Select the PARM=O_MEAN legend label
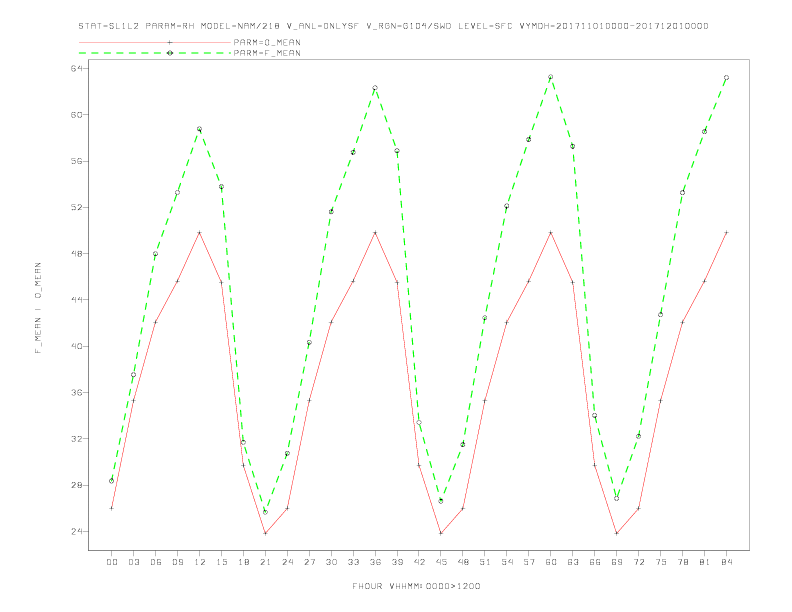792x612 pixels. tap(267, 42)
